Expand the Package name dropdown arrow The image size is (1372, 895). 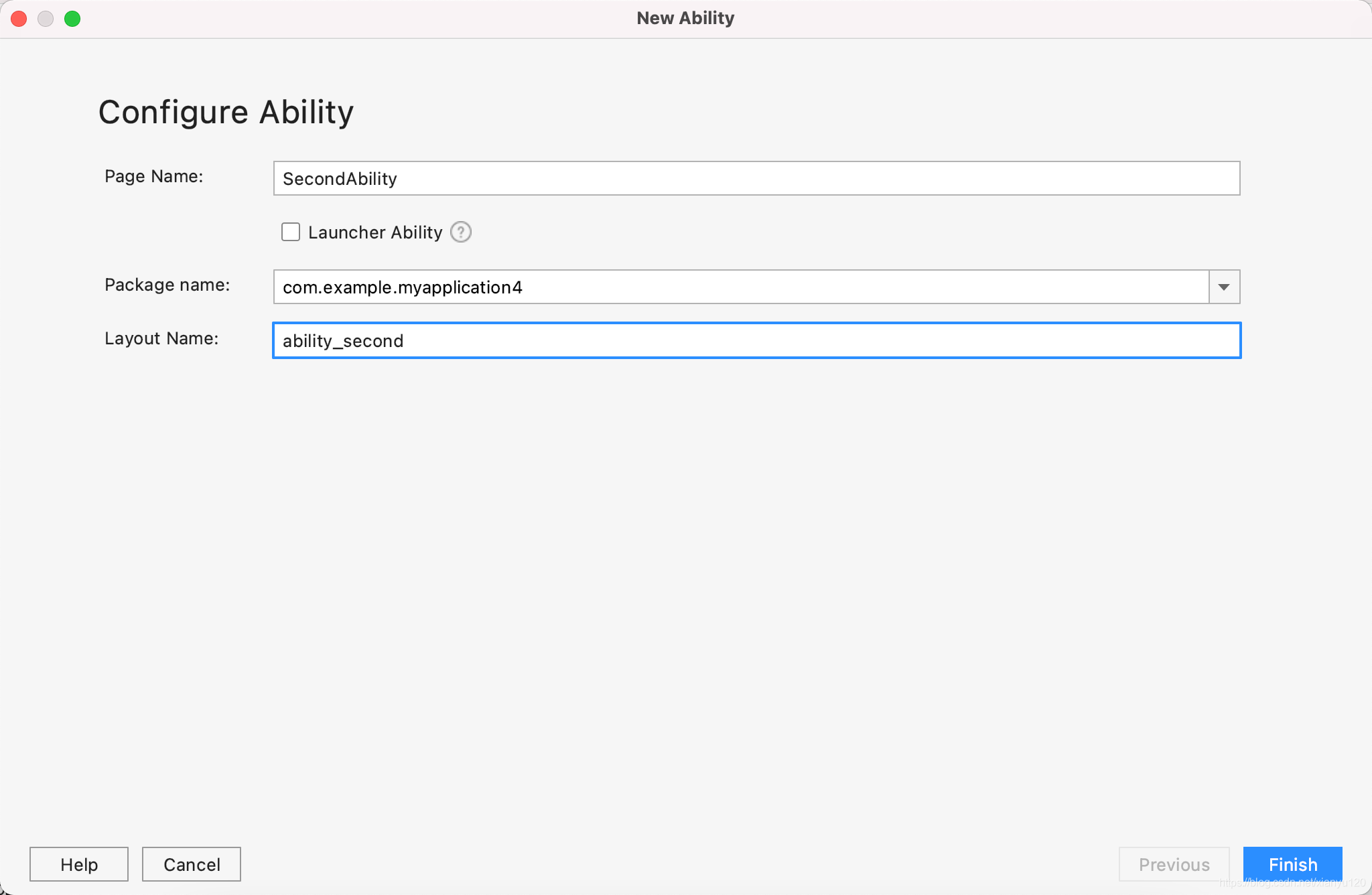point(1224,287)
